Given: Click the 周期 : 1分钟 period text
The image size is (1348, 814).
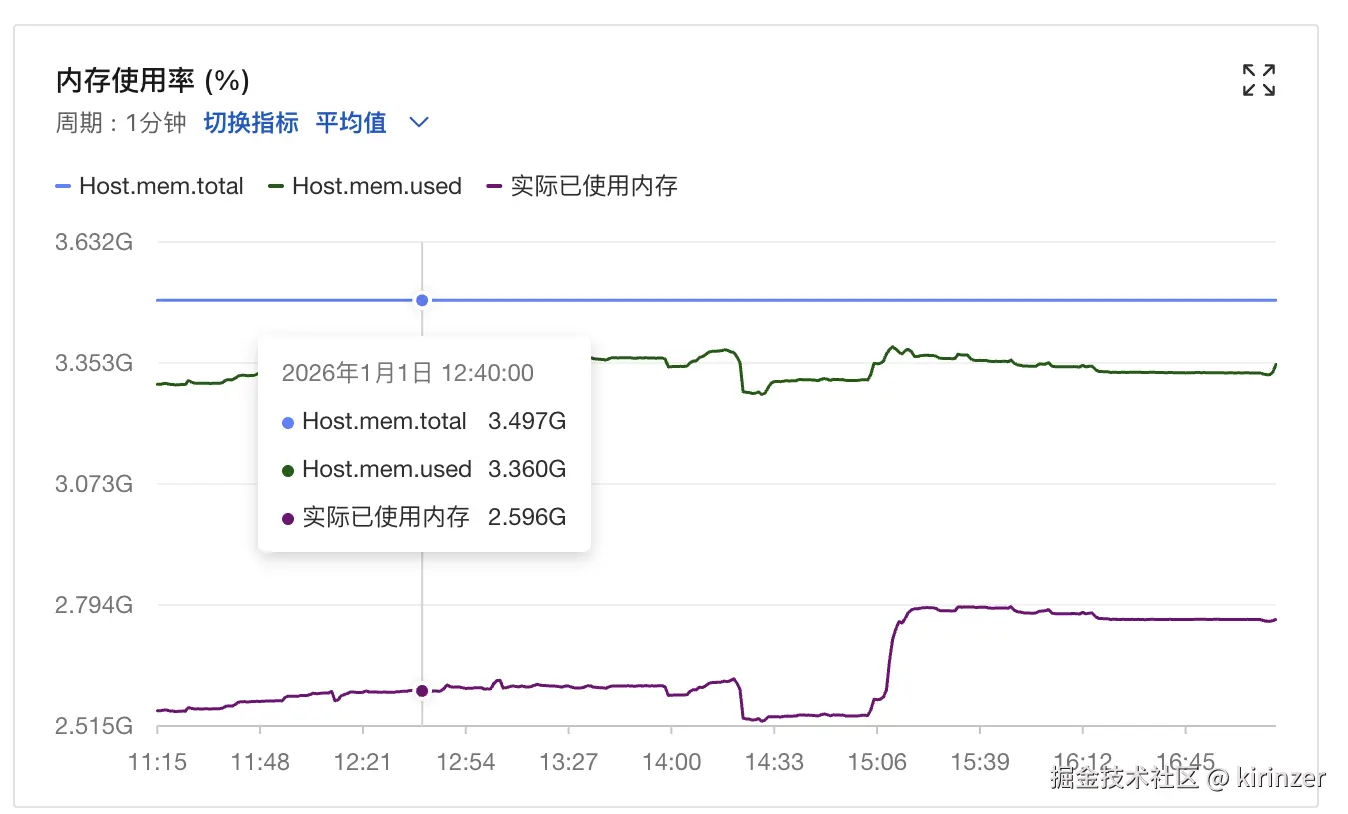Looking at the screenshot, I should point(121,122).
